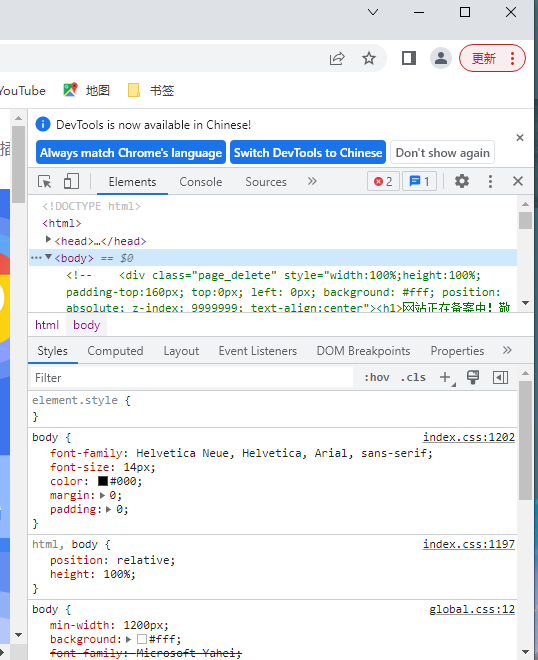
Task: Expand the margin shorthand property triangle
Action: pos(102,495)
